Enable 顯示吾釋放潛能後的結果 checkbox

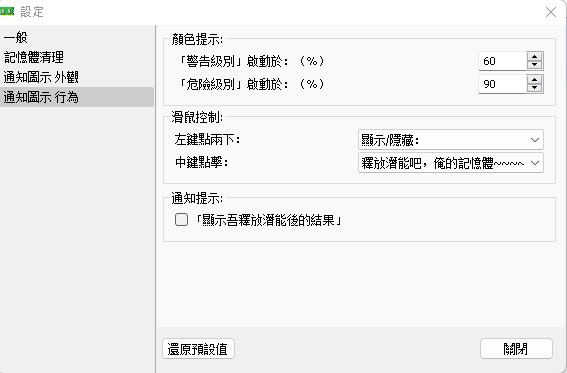[x=181, y=220]
